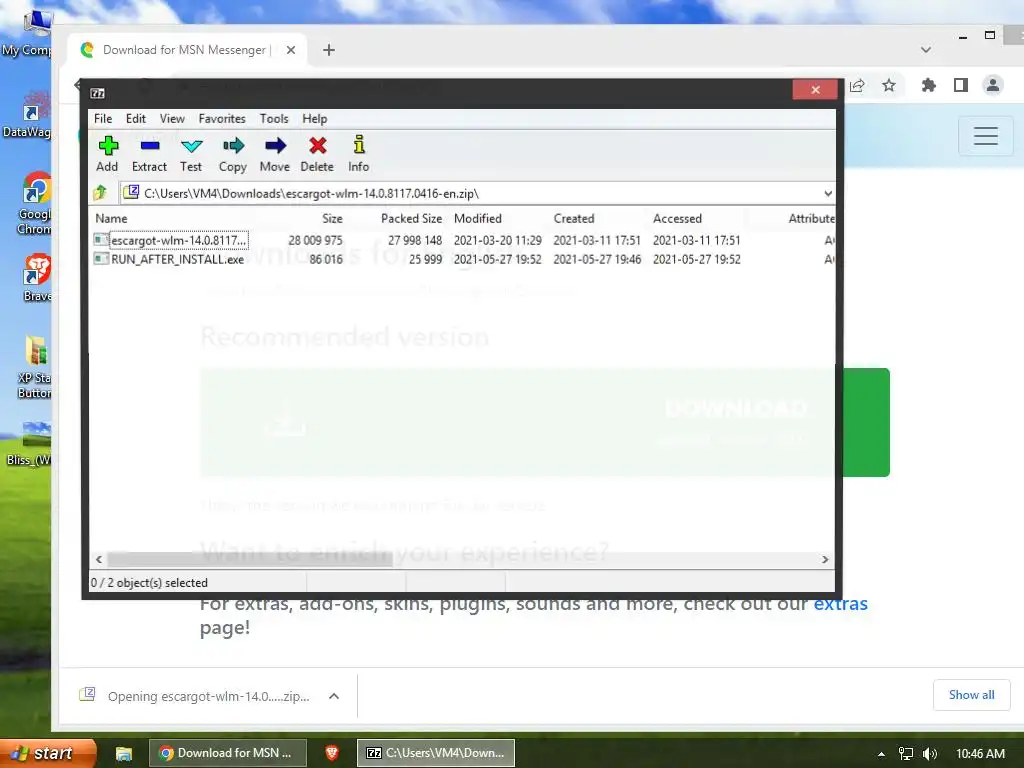Expand the download item options chevron
This screenshot has width=1024, height=768.
click(x=334, y=696)
